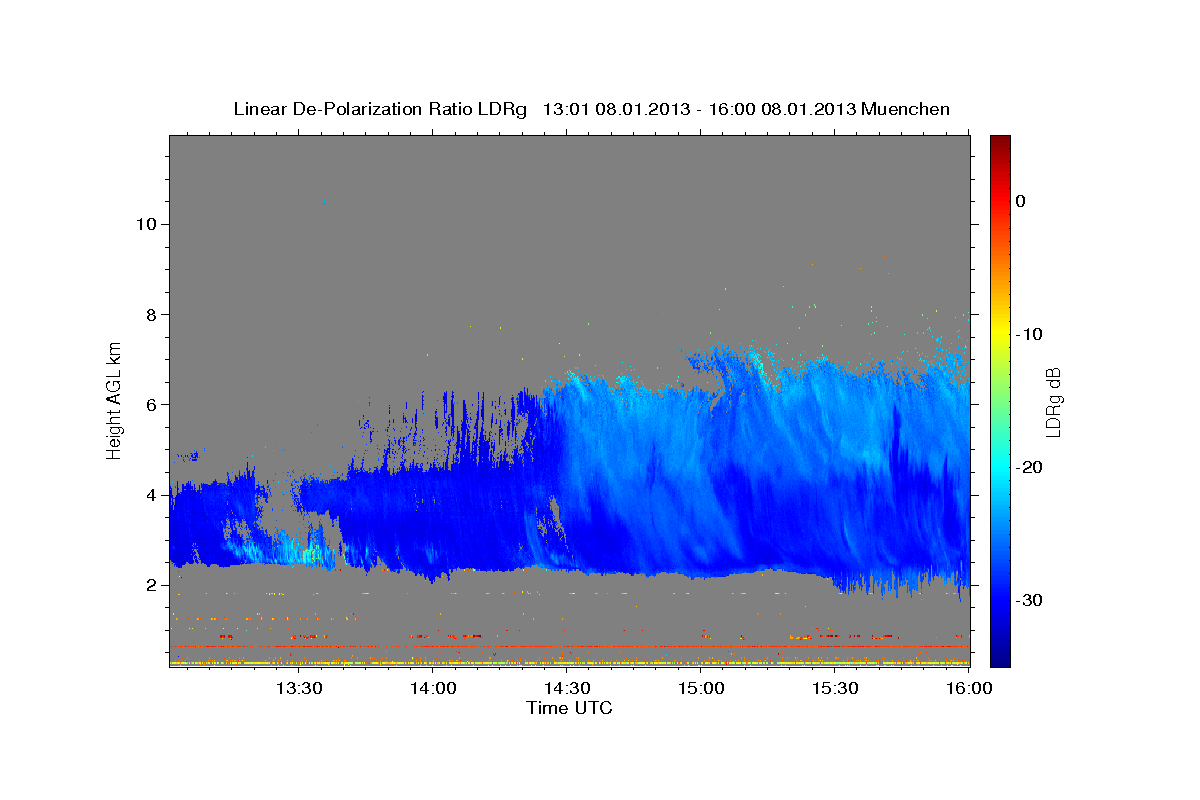Click the red horizontal clutter line near ground

point(569,647)
